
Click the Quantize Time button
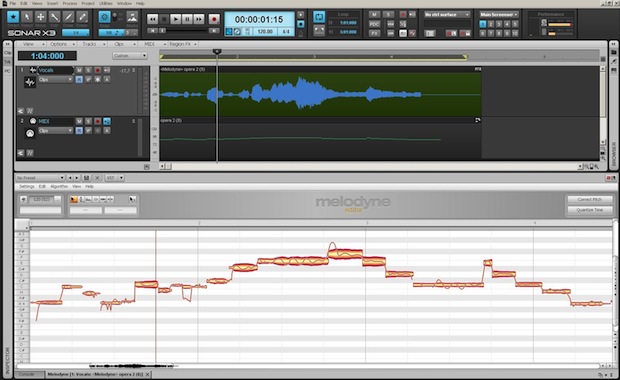point(589,210)
